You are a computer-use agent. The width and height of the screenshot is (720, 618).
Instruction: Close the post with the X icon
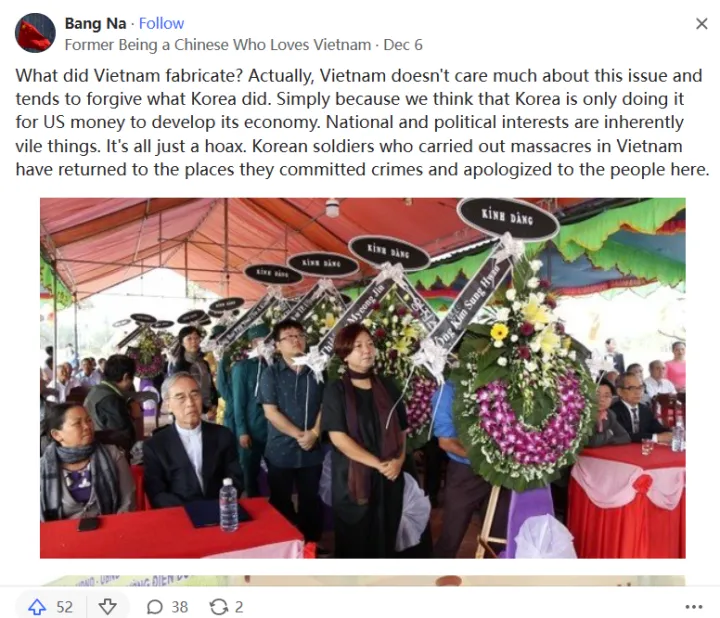pyautogui.click(x=702, y=24)
